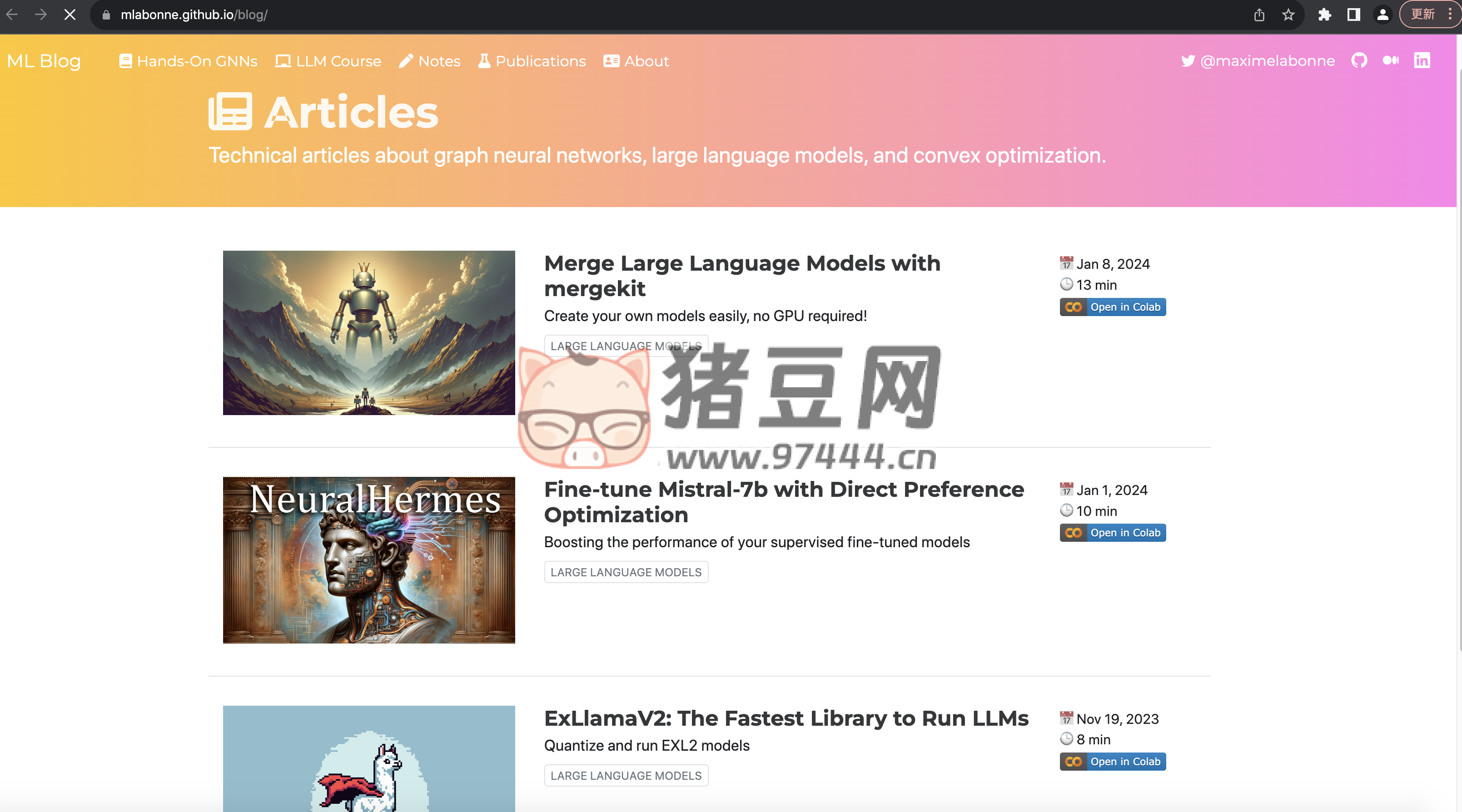Open Notes nav item
The image size is (1462, 812).
click(x=430, y=61)
